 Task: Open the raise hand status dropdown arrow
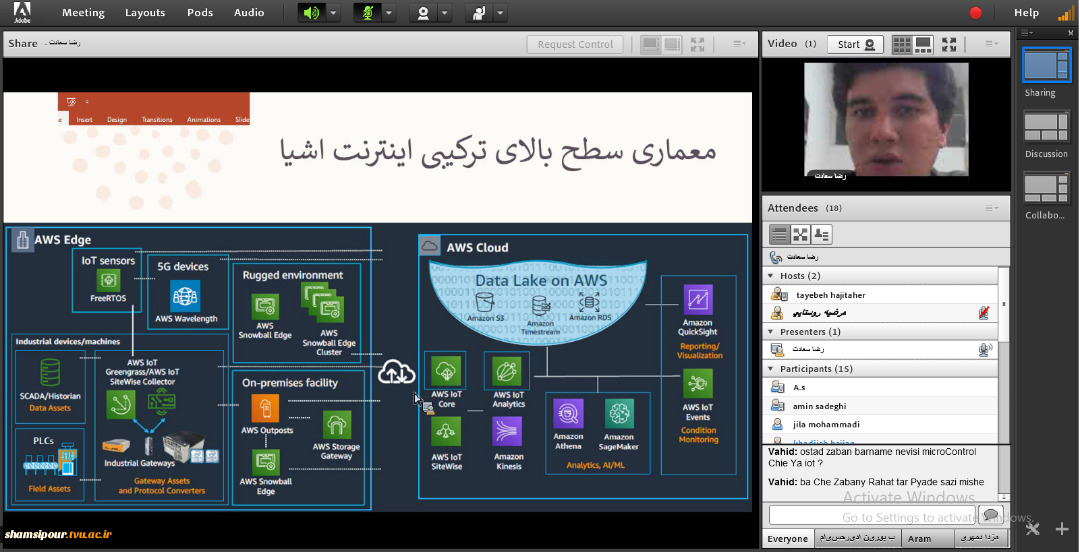click(500, 12)
